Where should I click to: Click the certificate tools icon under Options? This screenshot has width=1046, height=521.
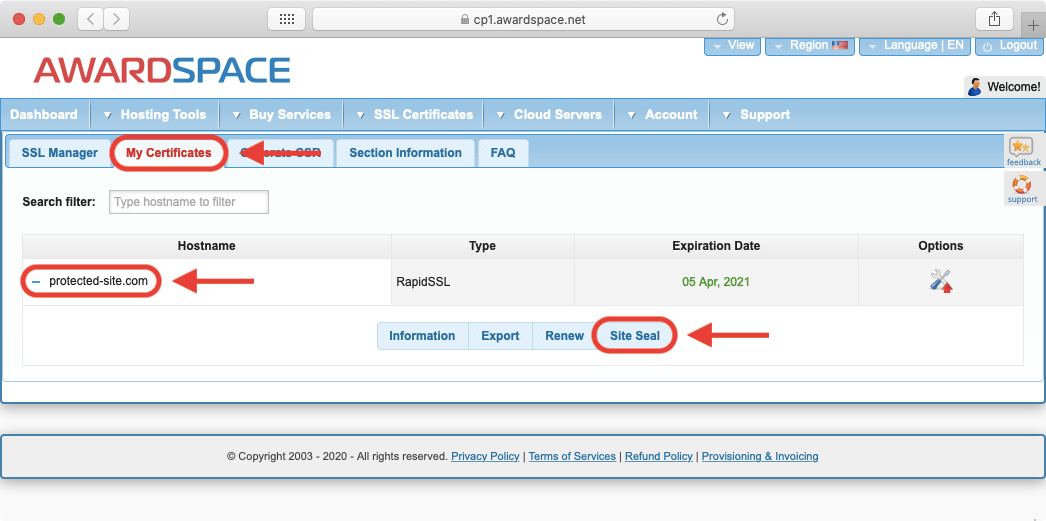(x=940, y=282)
